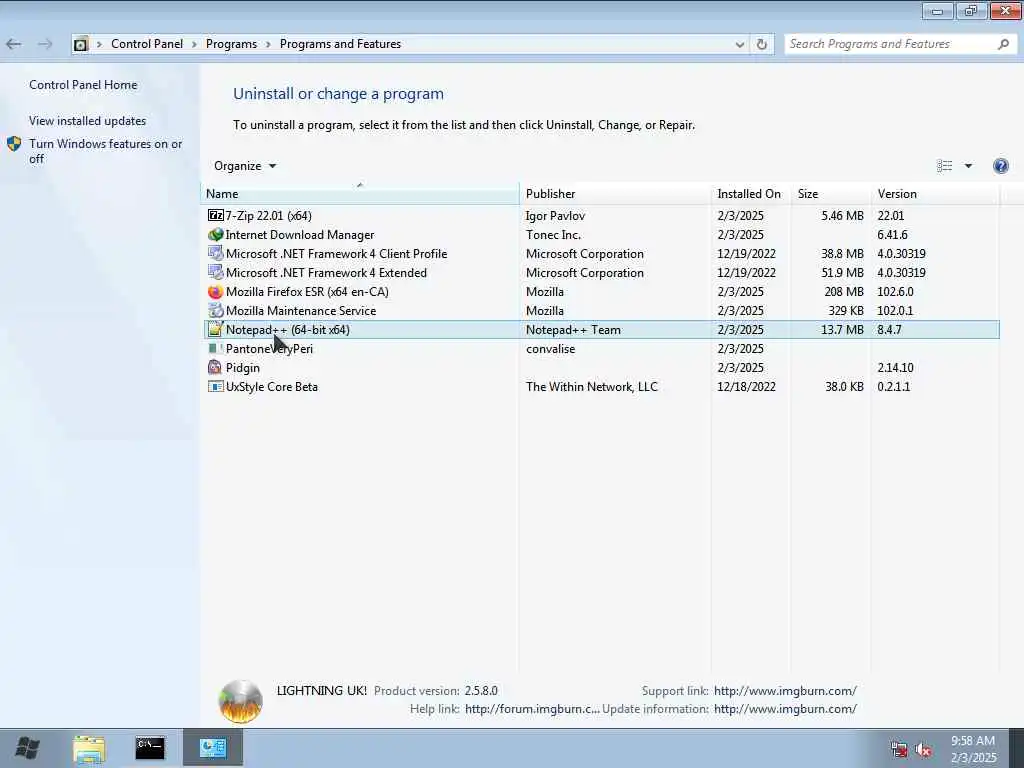1024x768 pixels.
Task: Click the Mozilla Firefox ESR icon
Action: pyautogui.click(x=216, y=291)
